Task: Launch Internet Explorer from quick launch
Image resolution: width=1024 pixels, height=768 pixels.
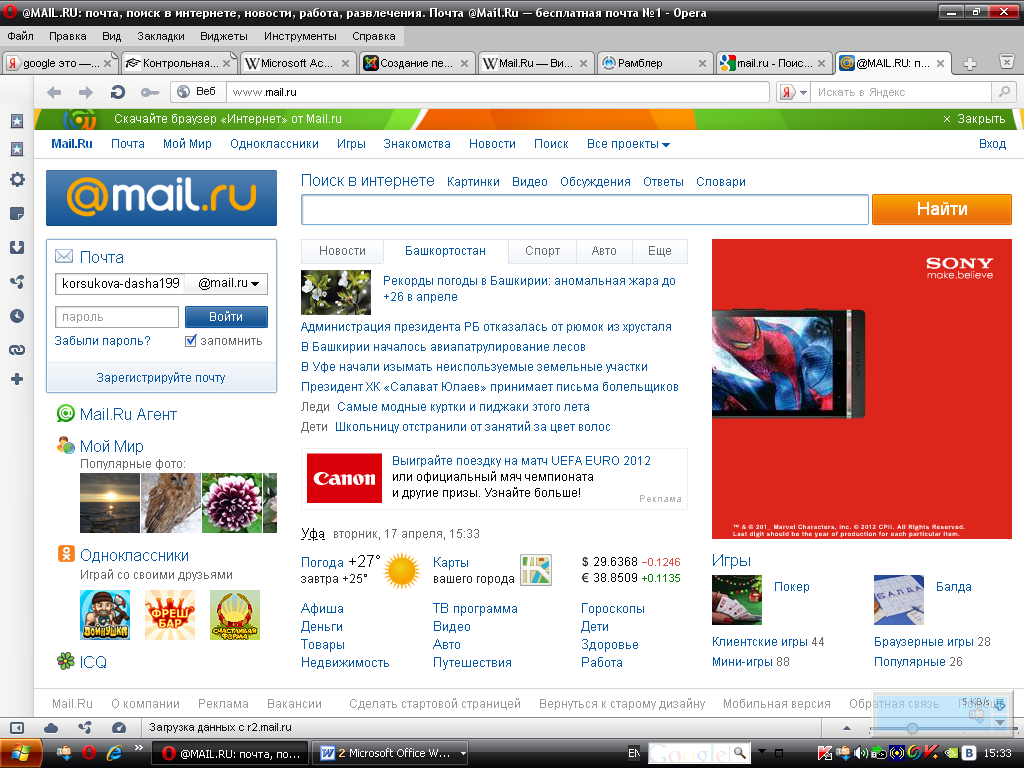Action: pos(114,753)
